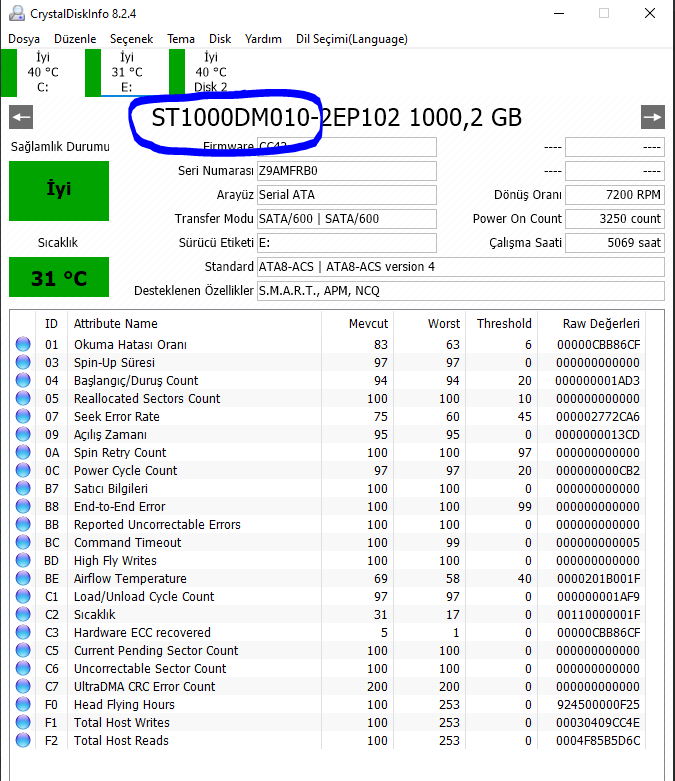
Task: Go to the previous disk with left arrow
Action: tap(21, 118)
